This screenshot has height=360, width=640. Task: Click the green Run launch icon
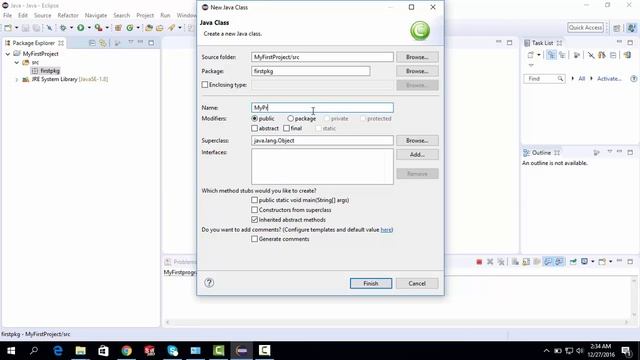tap(81, 28)
